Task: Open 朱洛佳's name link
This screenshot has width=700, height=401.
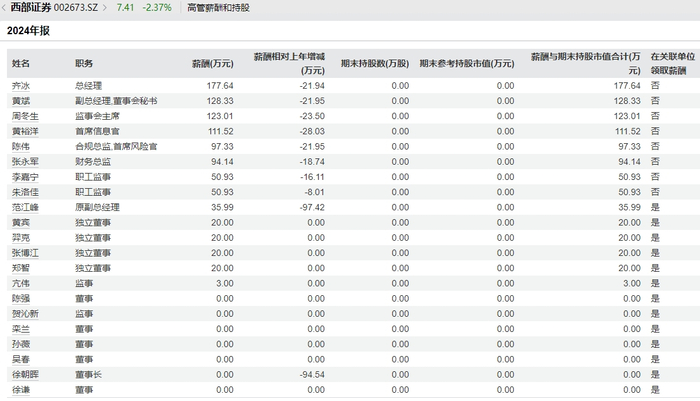Action: point(25,192)
